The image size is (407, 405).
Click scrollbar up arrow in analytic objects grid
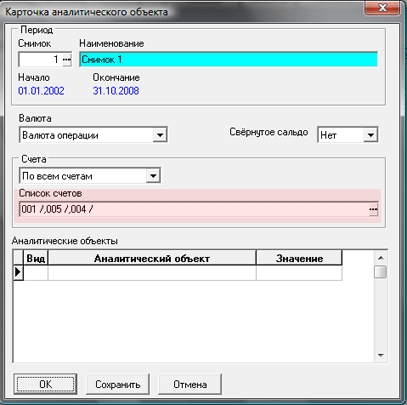click(x=381, y=258)
